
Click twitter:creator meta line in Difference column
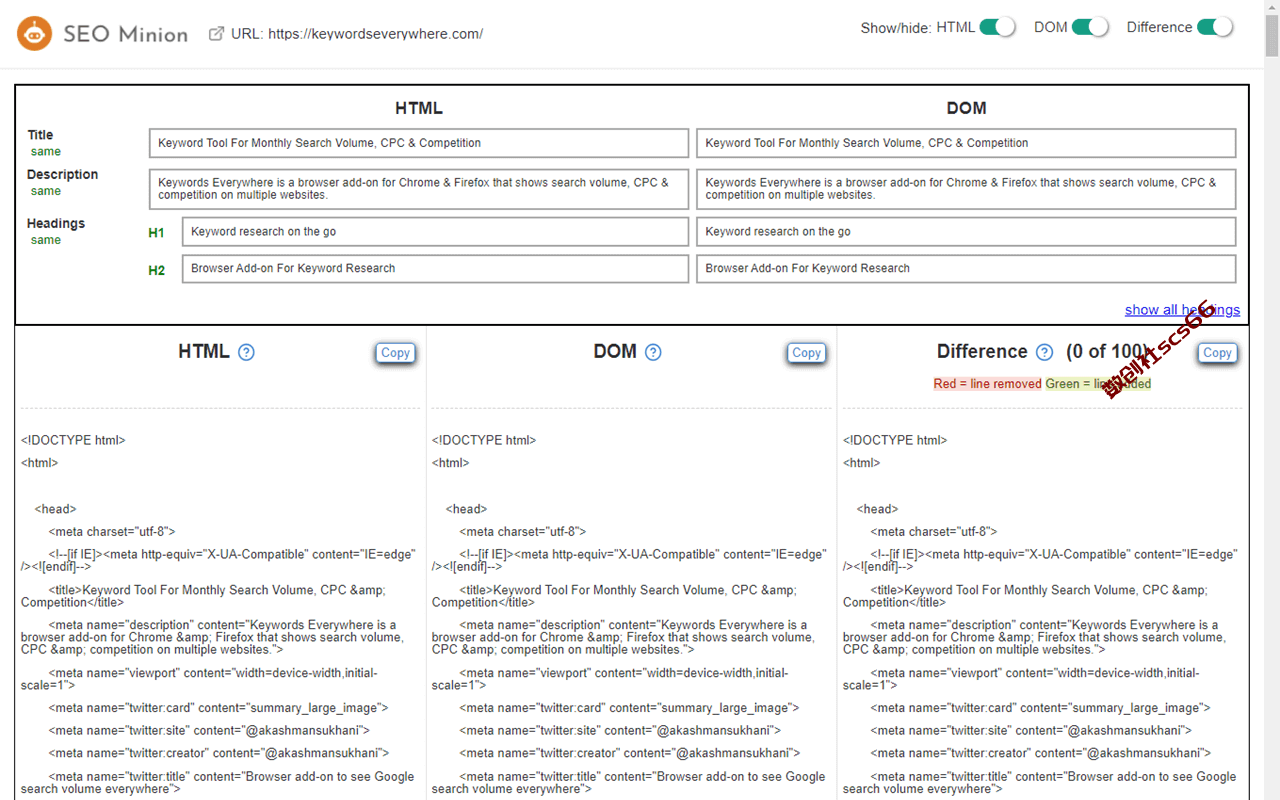click(1041, 753)
